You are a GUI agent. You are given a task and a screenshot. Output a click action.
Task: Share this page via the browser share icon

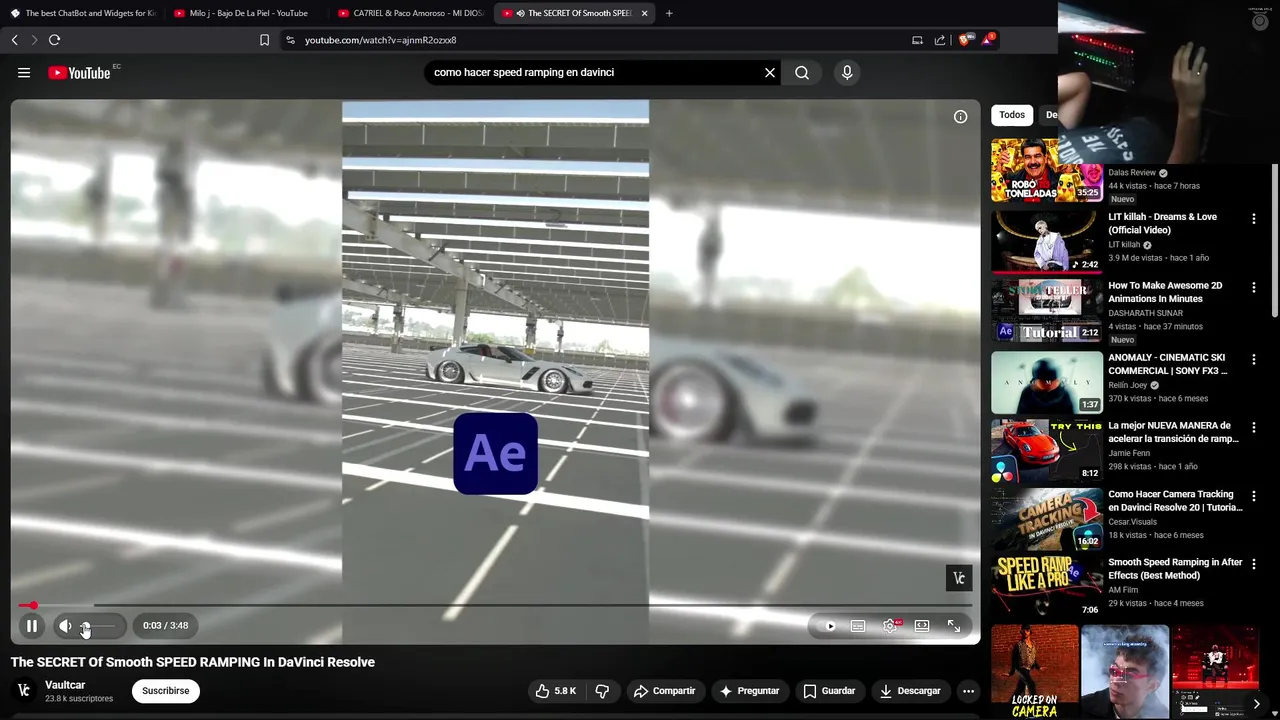pyautogui.click(x=940, y=40)
